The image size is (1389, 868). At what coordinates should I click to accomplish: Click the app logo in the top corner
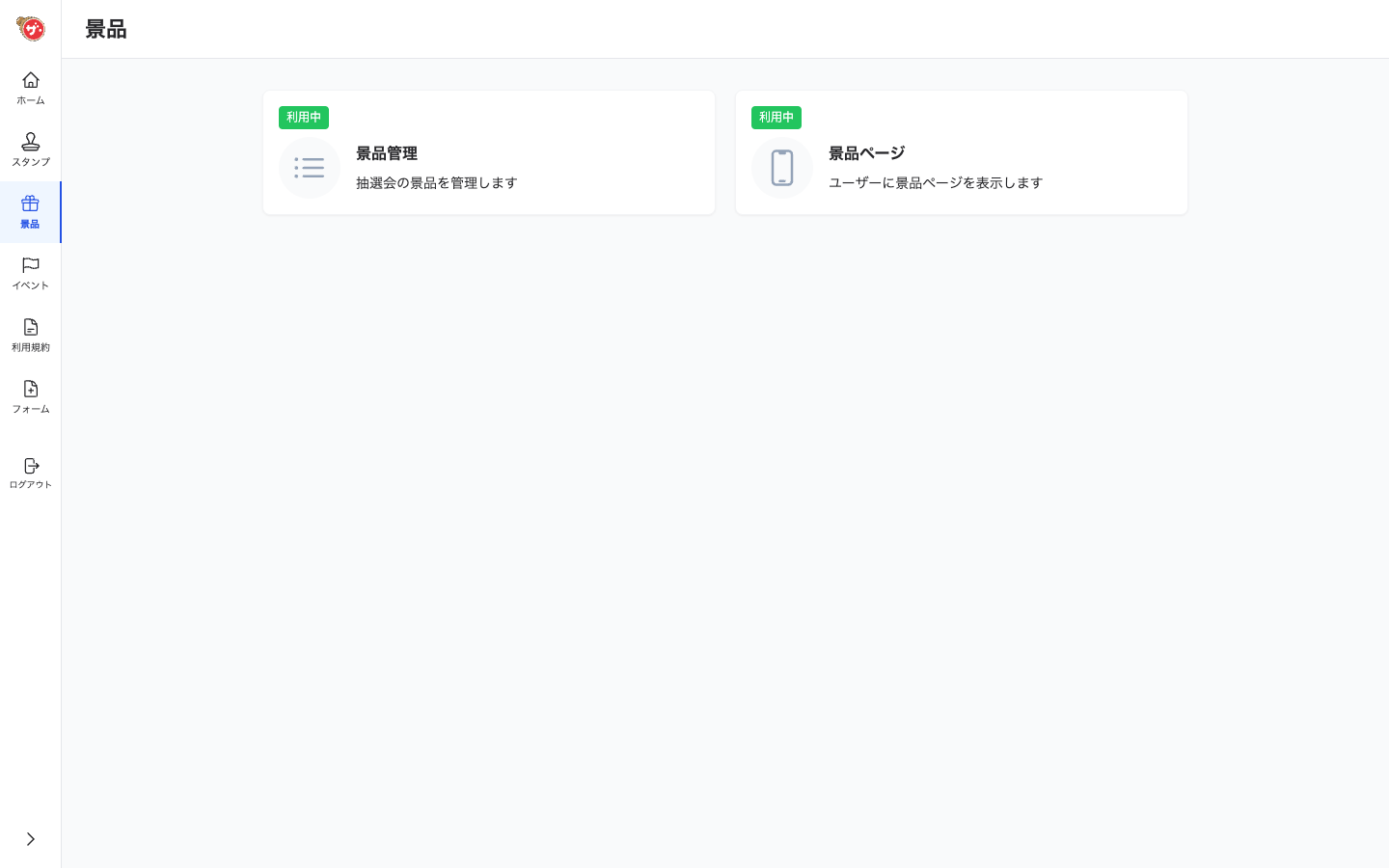30,28
